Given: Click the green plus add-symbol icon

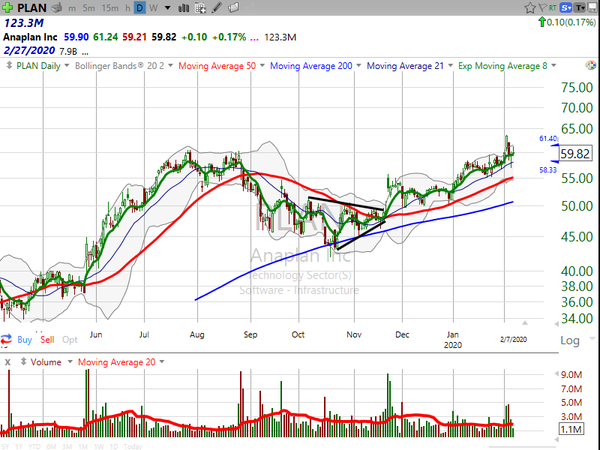Looking at the screenshot, I should click(7, 7).
